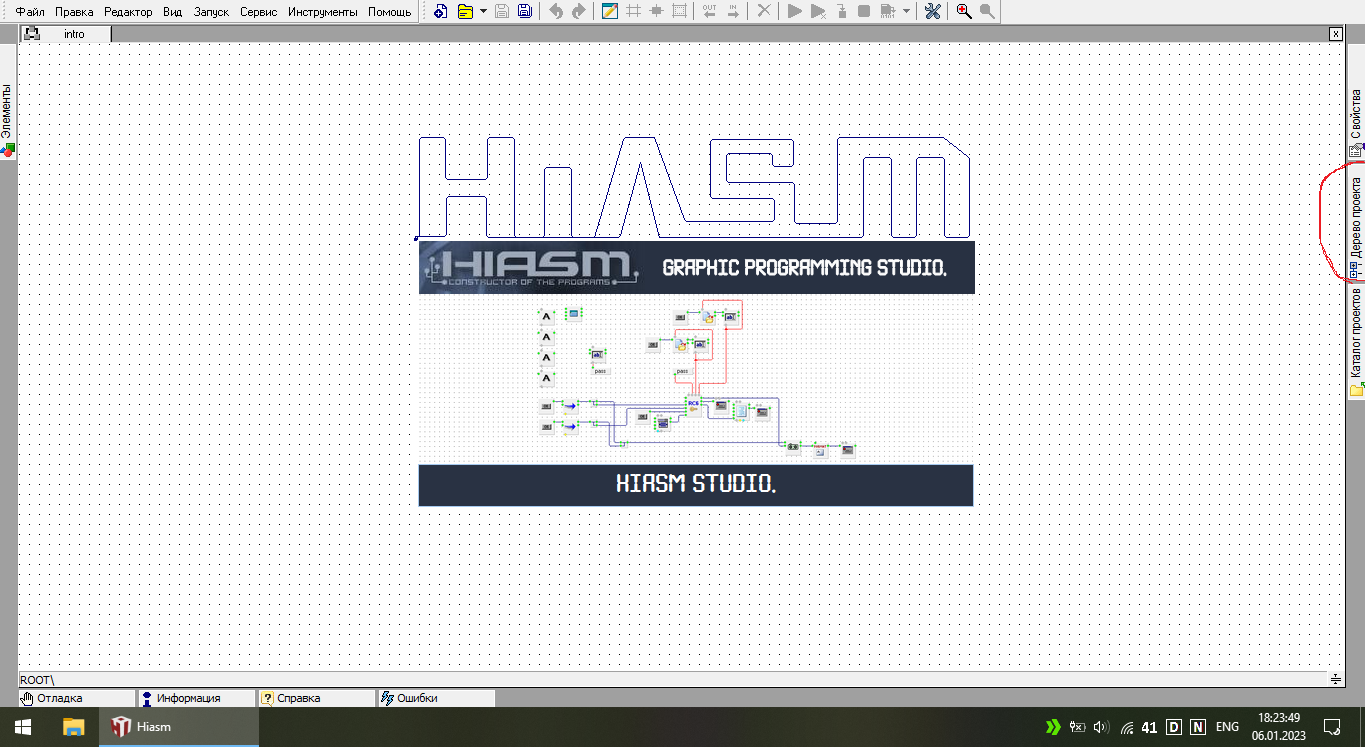1365x747 pixels.
Task: Open the Каталог проектов side panel
Action: (x=1356, y=342)
